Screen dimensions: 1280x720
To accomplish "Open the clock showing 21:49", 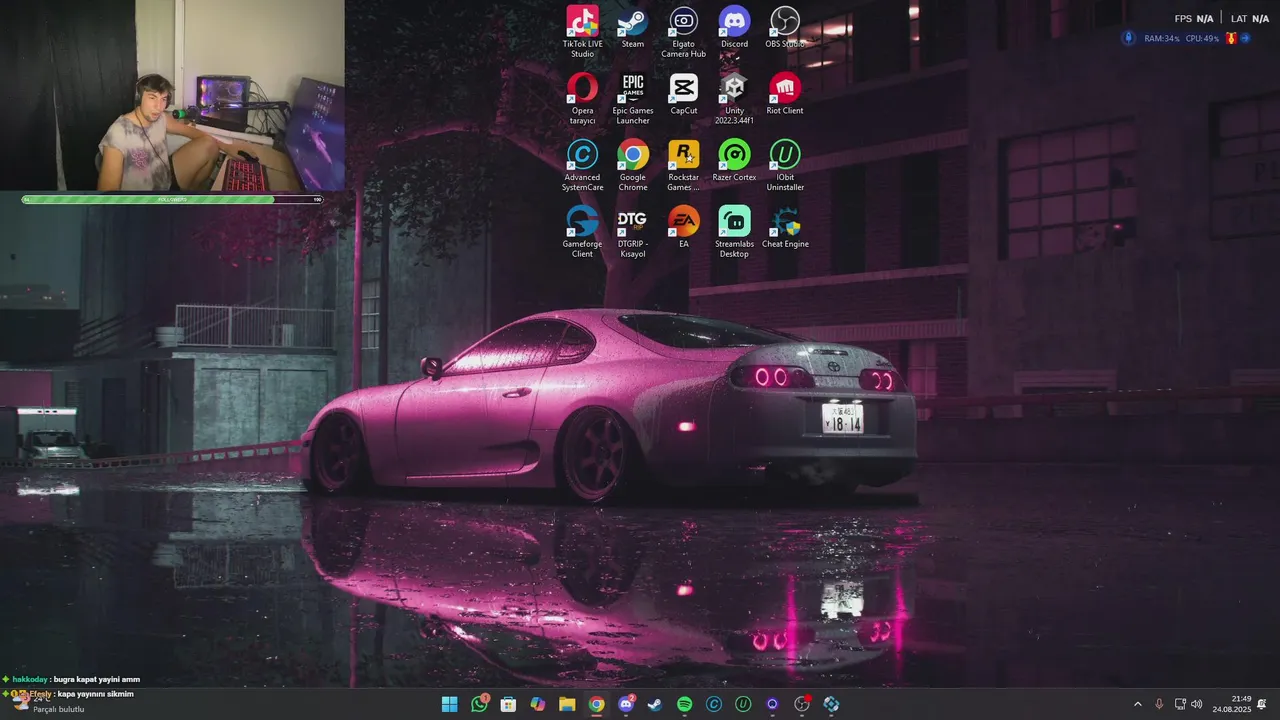I will (1232, 704).
